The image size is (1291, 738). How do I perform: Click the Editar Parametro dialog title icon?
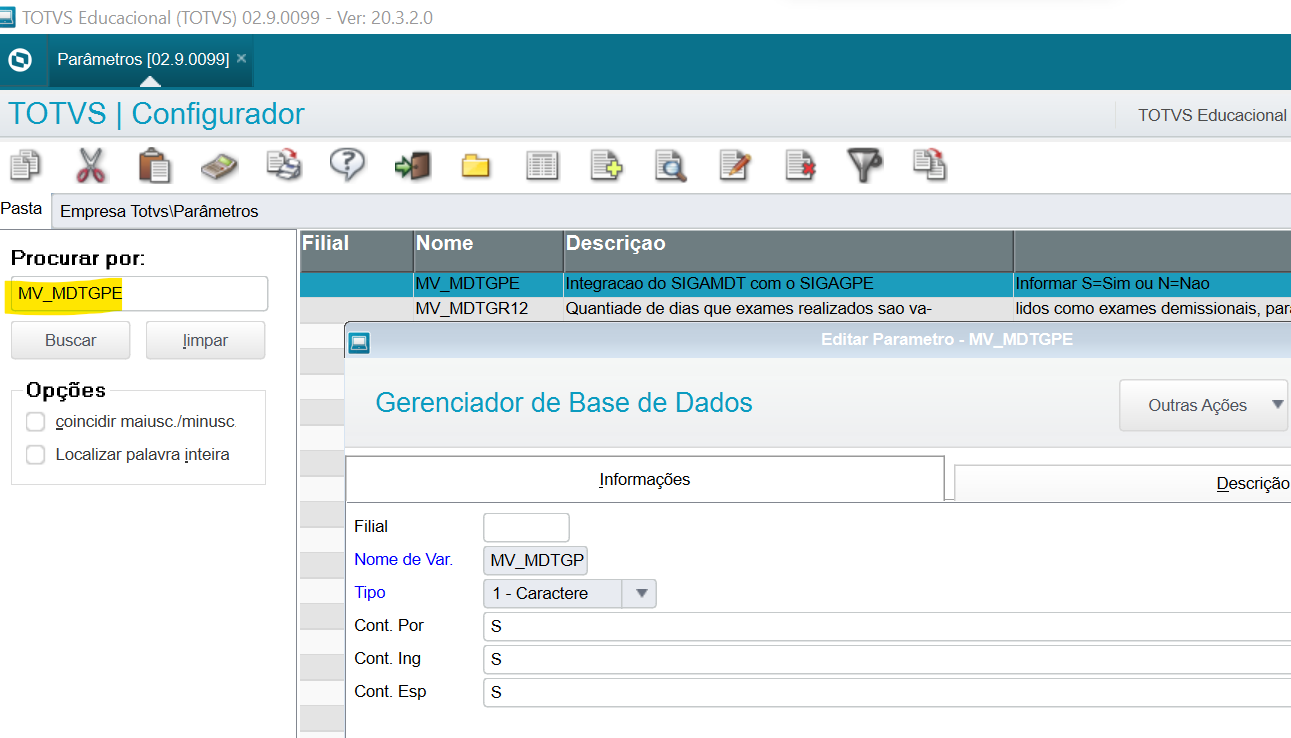point(359,342)
